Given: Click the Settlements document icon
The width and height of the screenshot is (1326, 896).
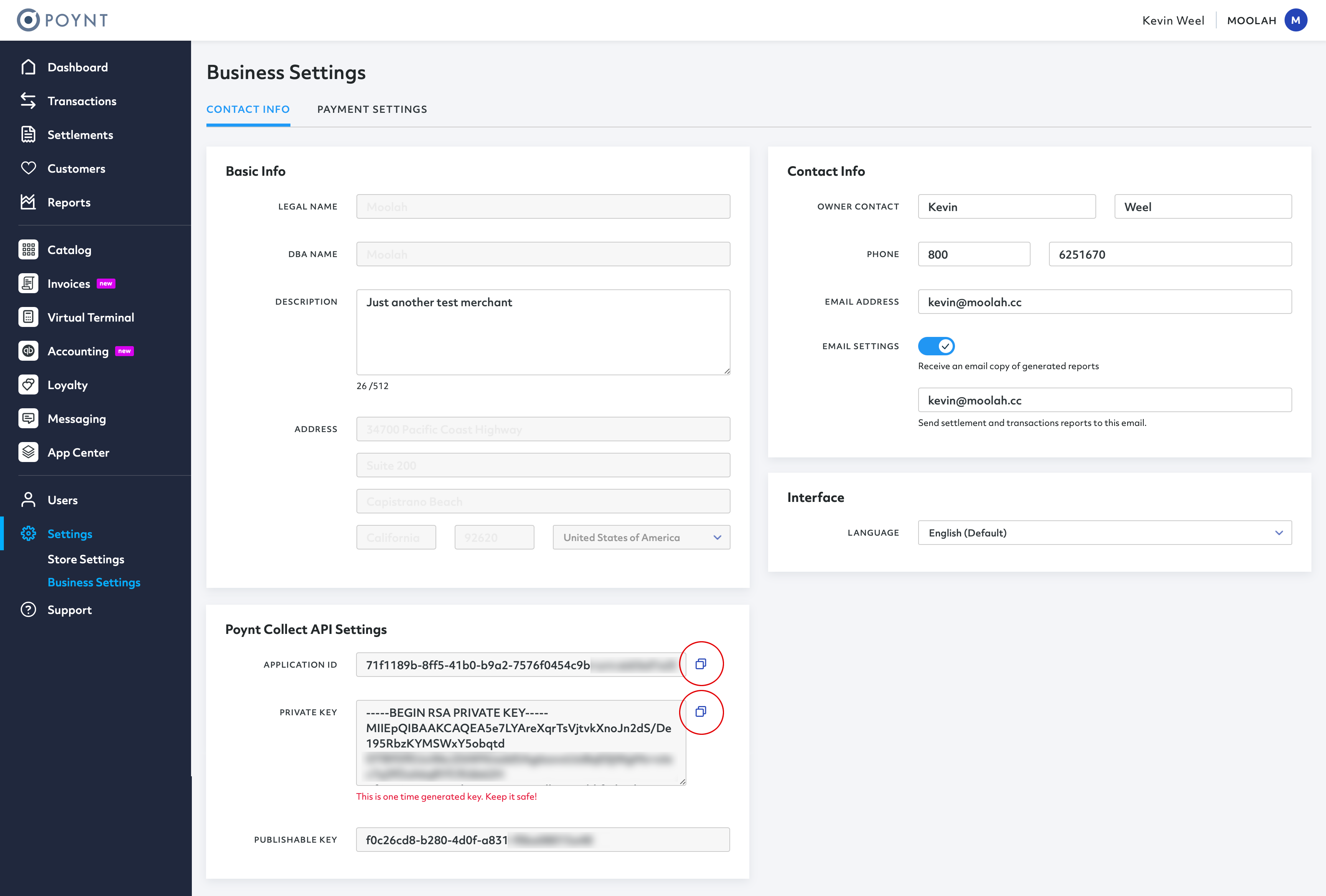Looking at the screenshot, I should [x=28, y=135].
